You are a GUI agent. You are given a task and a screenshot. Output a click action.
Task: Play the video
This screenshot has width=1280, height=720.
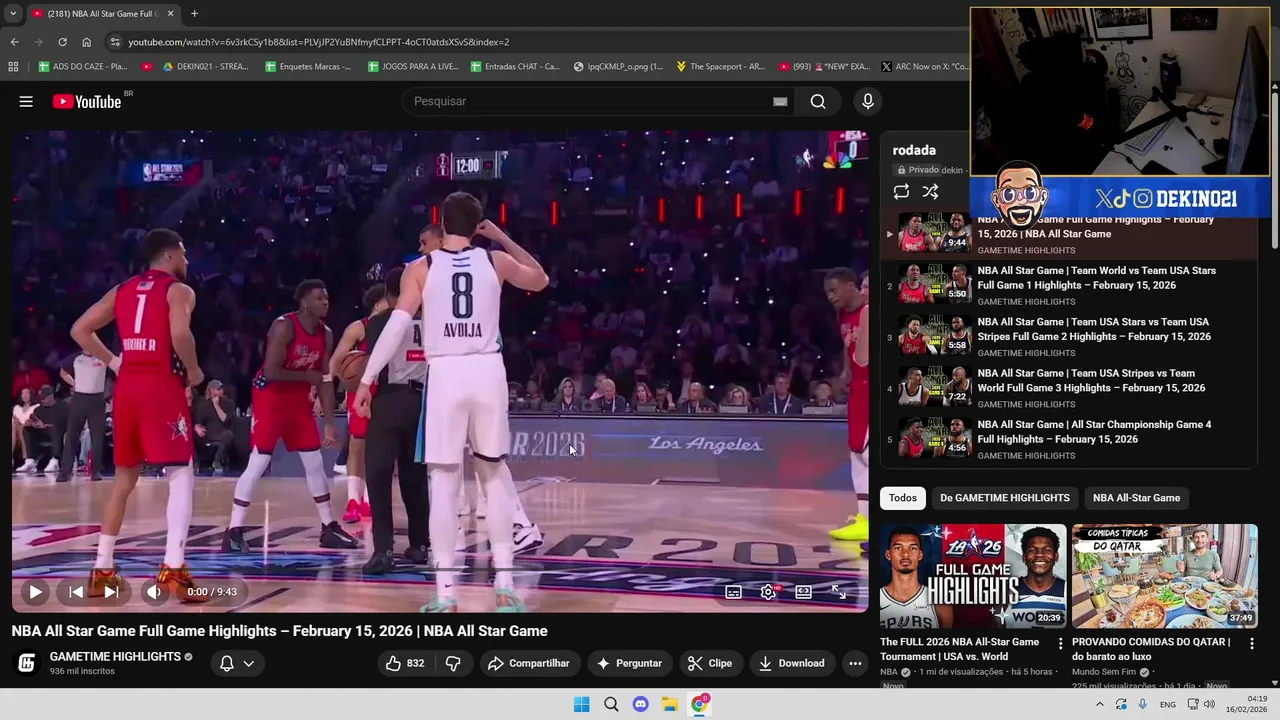35,592
